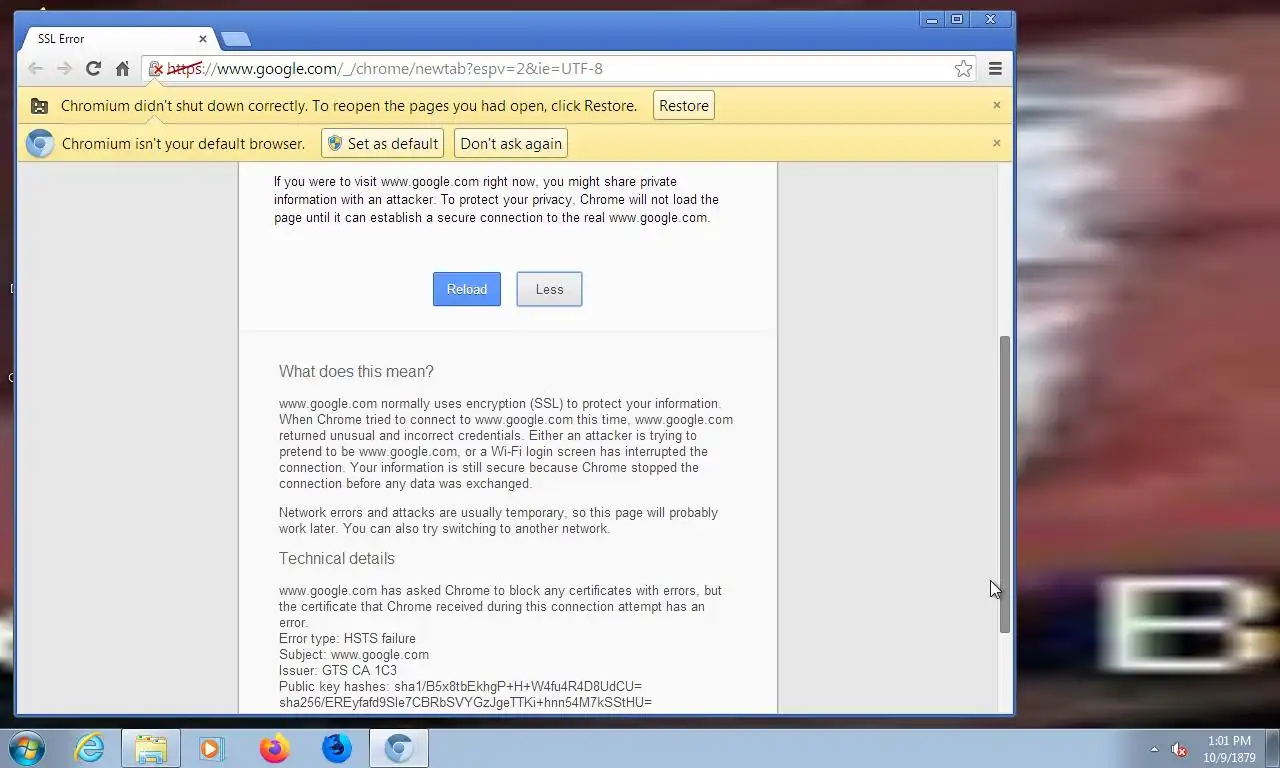Open a new tab
This screenshot has height=768, width=1280.
pos(235,39)
